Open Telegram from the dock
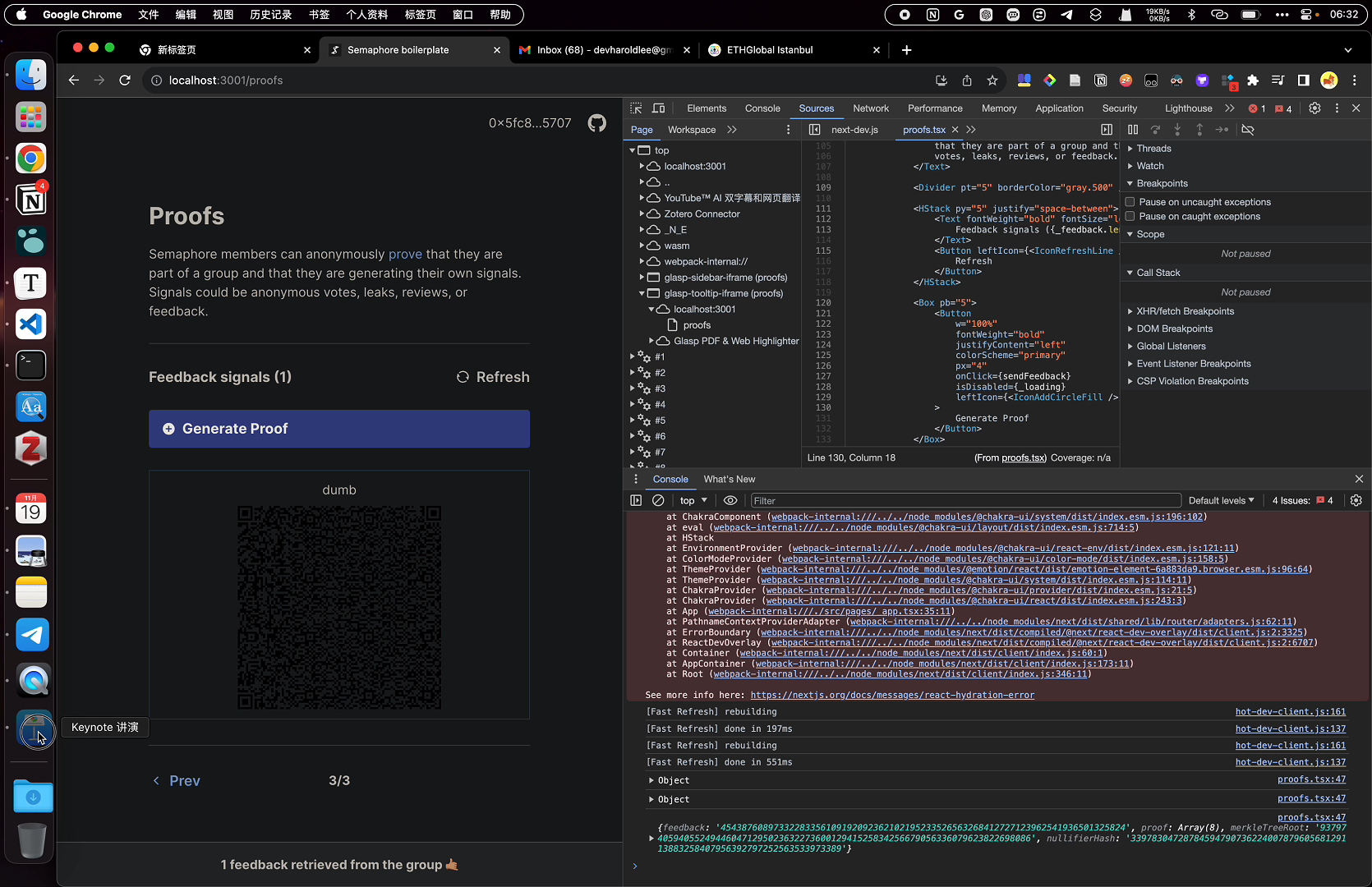Screen dimensions: 1372x887 [32, 634]
